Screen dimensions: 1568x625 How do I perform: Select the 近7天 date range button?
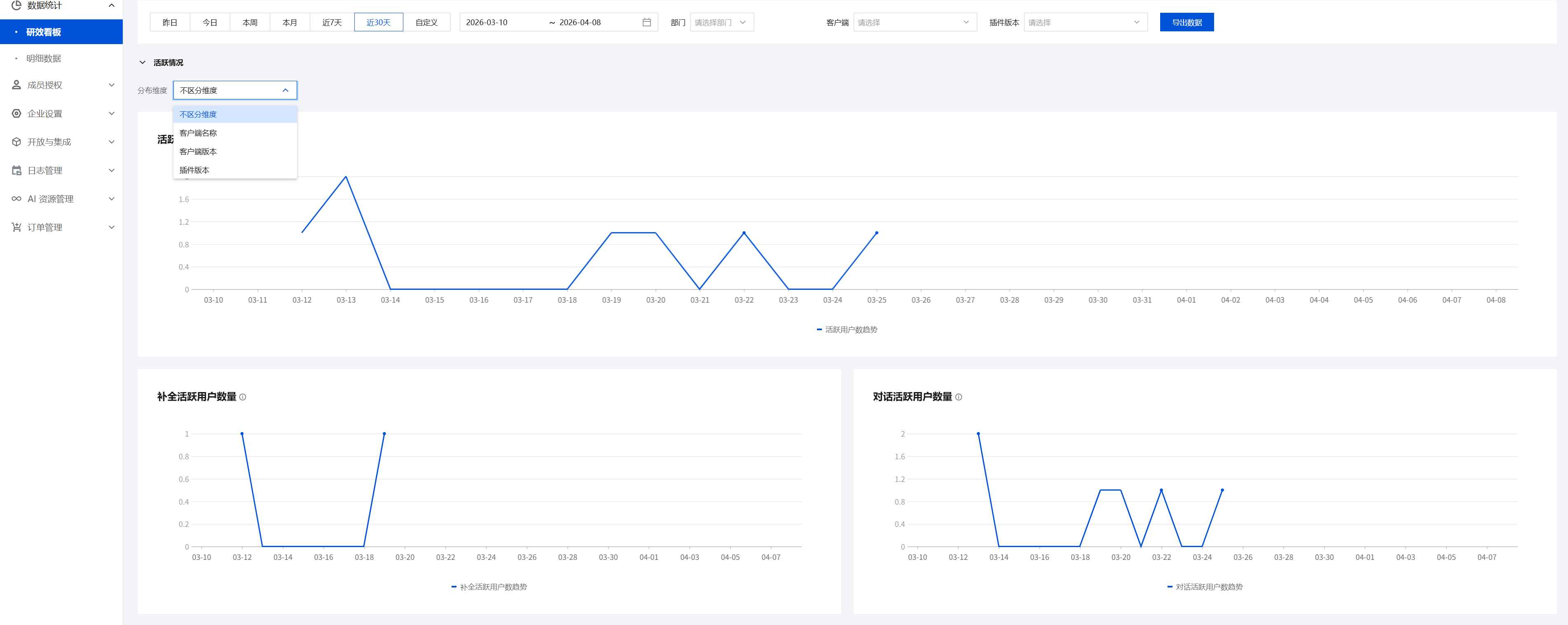[332, 23]
